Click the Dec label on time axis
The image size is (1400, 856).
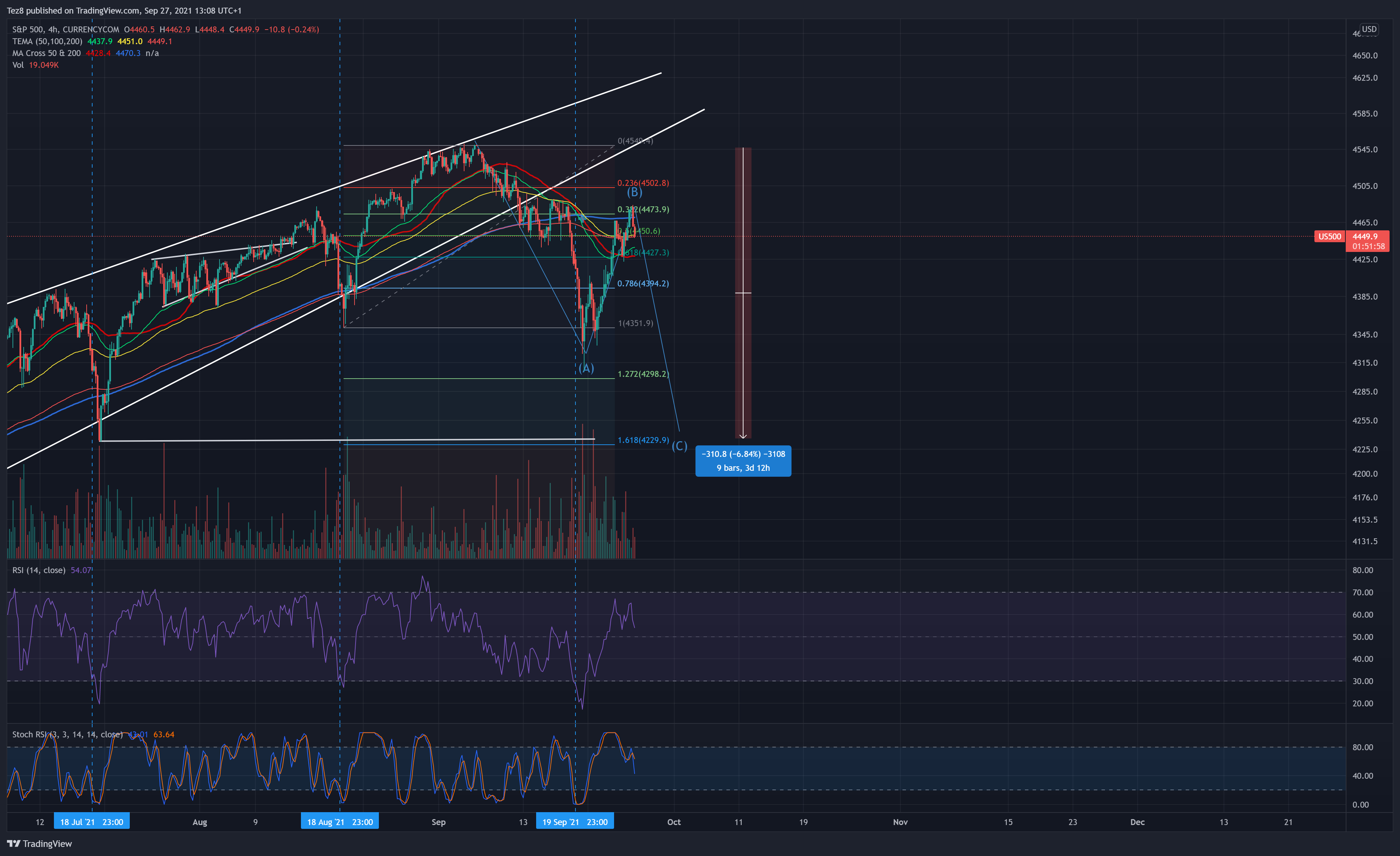click(1138, 822)
